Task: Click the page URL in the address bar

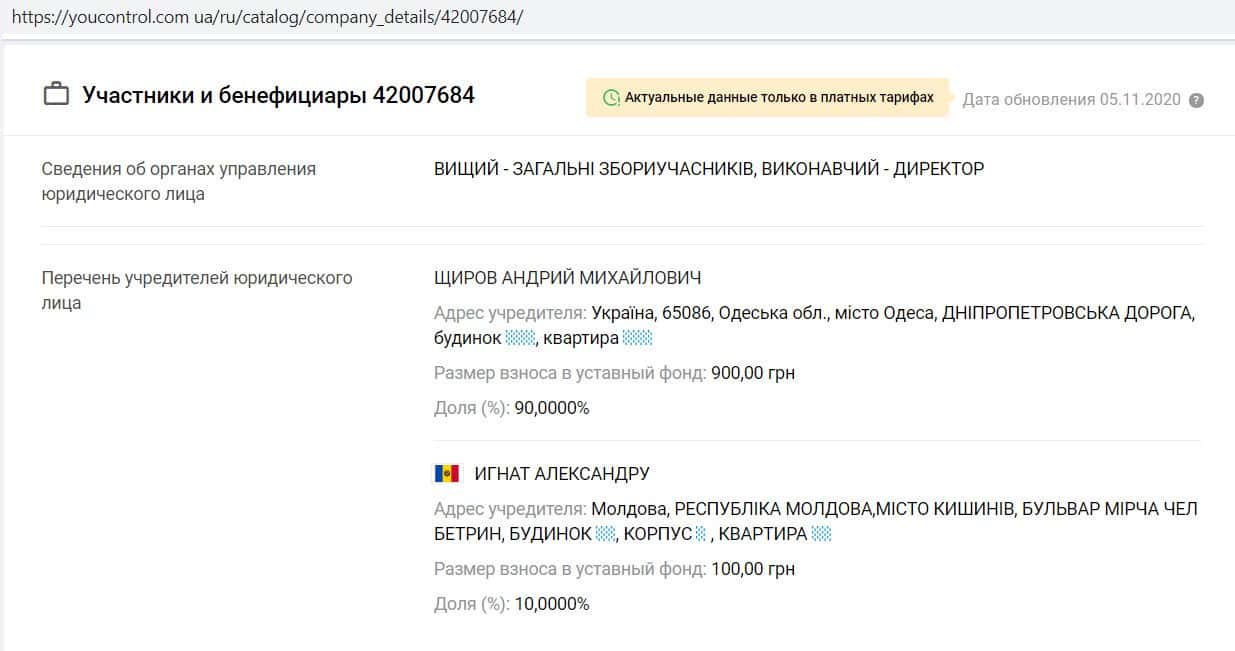Action: (x=267, y=18)
